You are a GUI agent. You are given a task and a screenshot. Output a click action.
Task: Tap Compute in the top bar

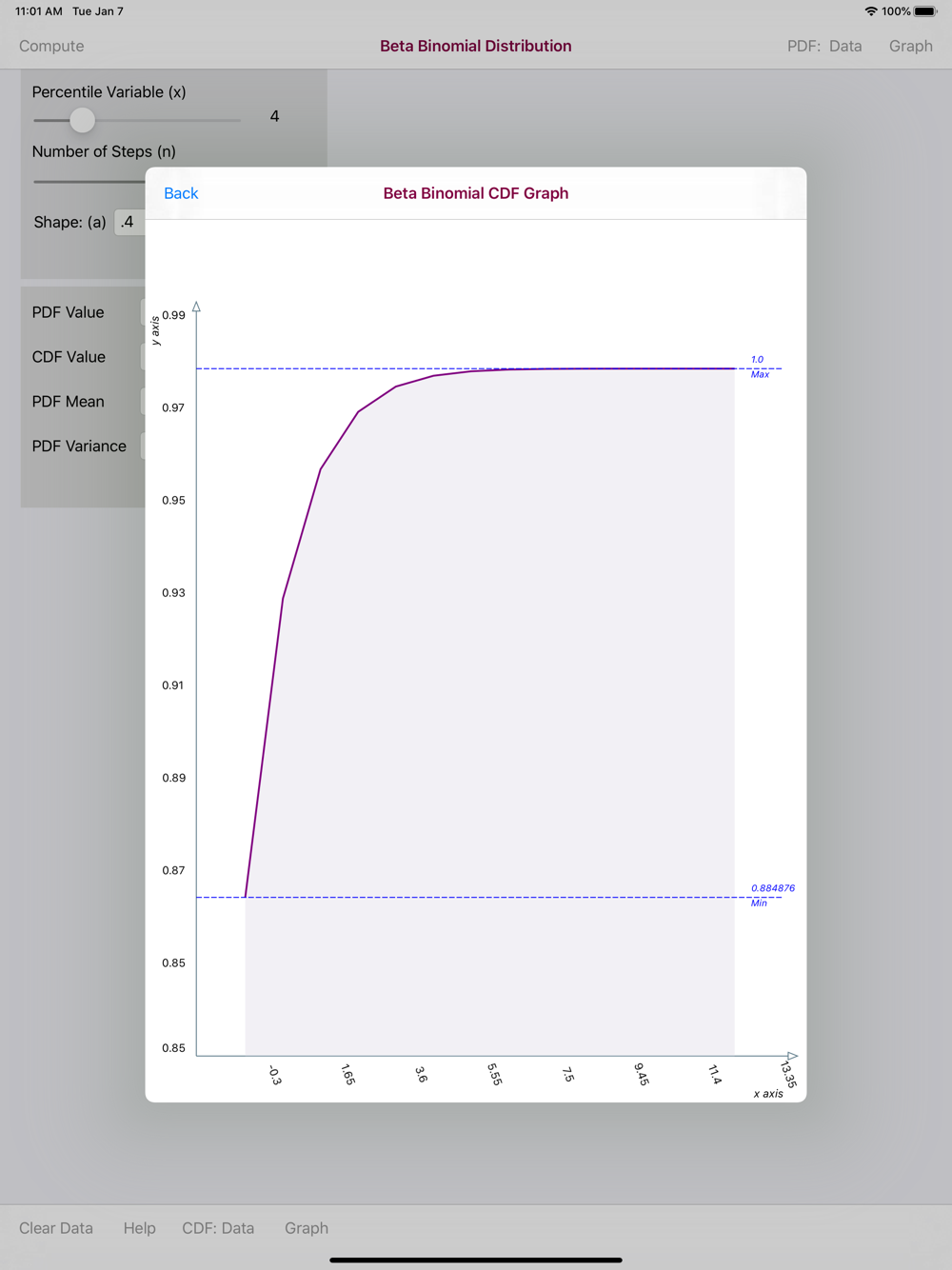click(51, 46)
